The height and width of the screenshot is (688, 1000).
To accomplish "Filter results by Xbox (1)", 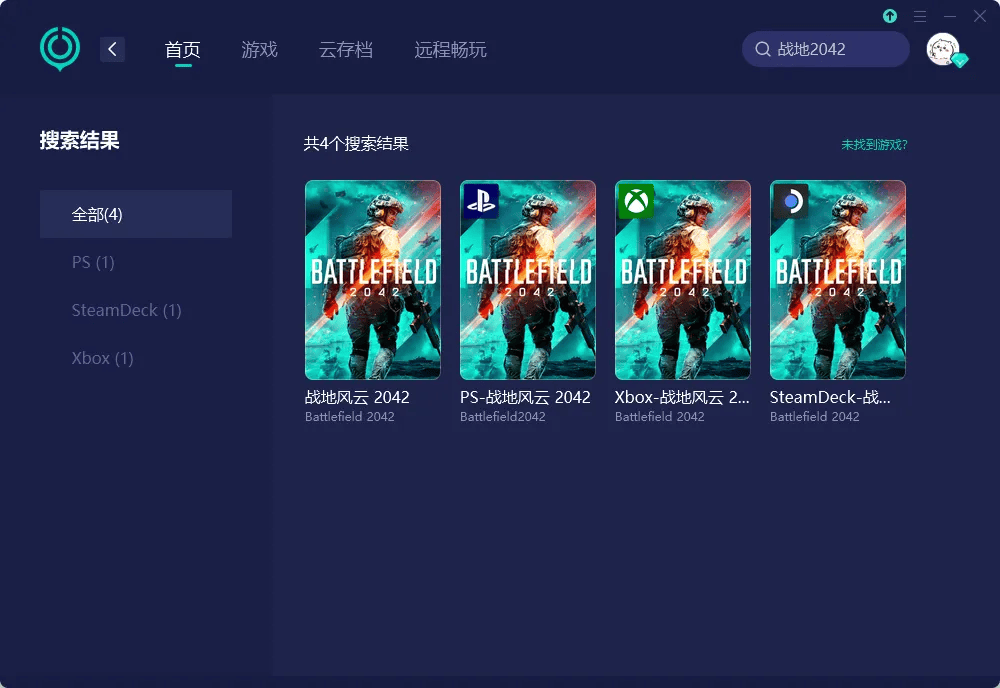I will [x=102, y=358].
